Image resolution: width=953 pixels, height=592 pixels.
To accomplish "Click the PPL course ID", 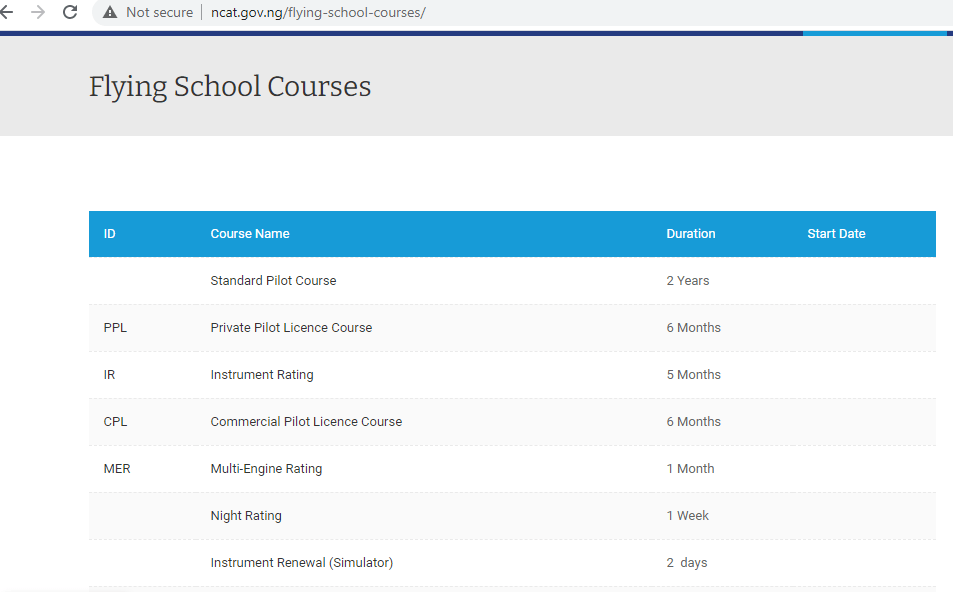I will pos(115,328).
